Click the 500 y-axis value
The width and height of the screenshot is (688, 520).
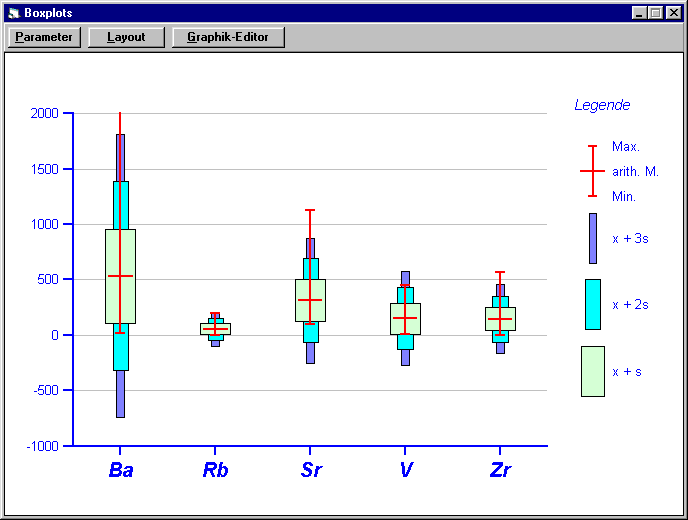pos(48,280)
